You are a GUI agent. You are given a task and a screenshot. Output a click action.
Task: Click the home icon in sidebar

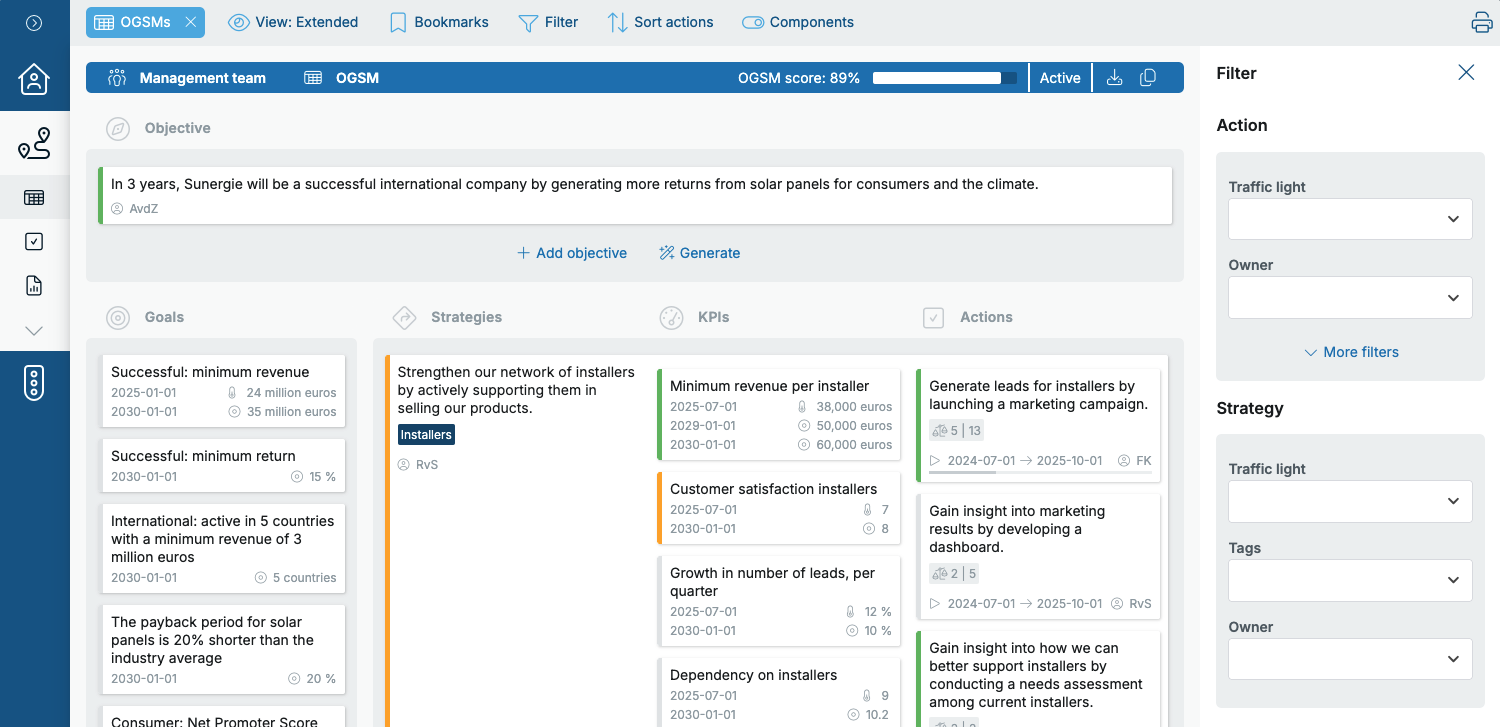click(34, 79)
